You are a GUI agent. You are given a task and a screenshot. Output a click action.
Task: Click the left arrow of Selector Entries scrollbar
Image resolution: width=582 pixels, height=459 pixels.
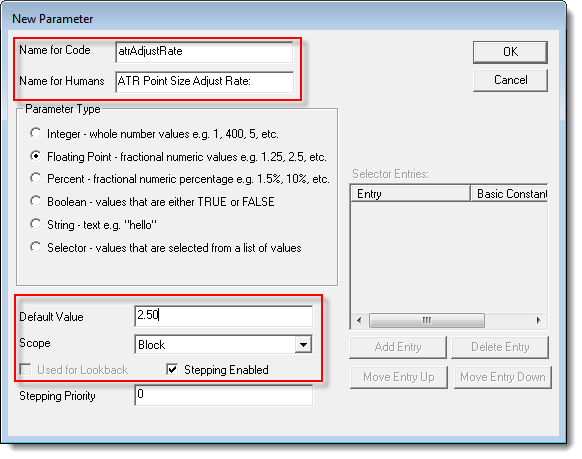tap(359, 320)
